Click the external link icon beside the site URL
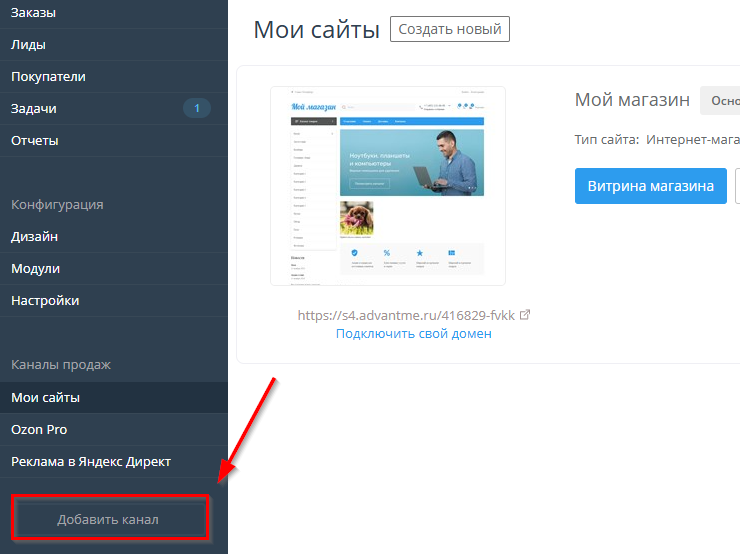The width and height of the screenshot is (740, 554). tap(526, 315)
